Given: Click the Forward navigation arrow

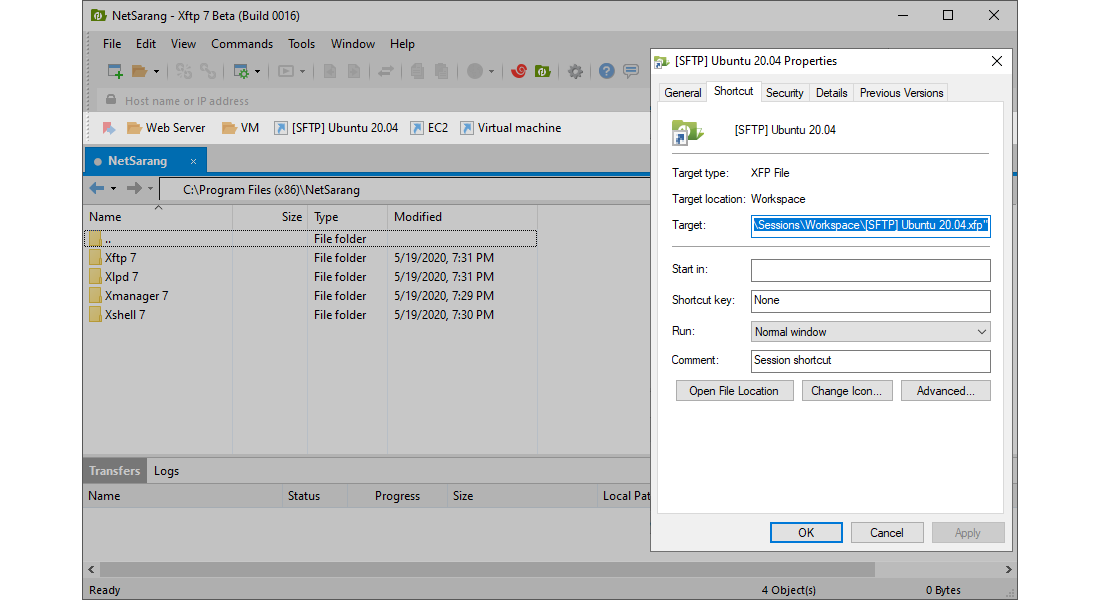Looking at the screenshot, I should (x=134, y=188).
